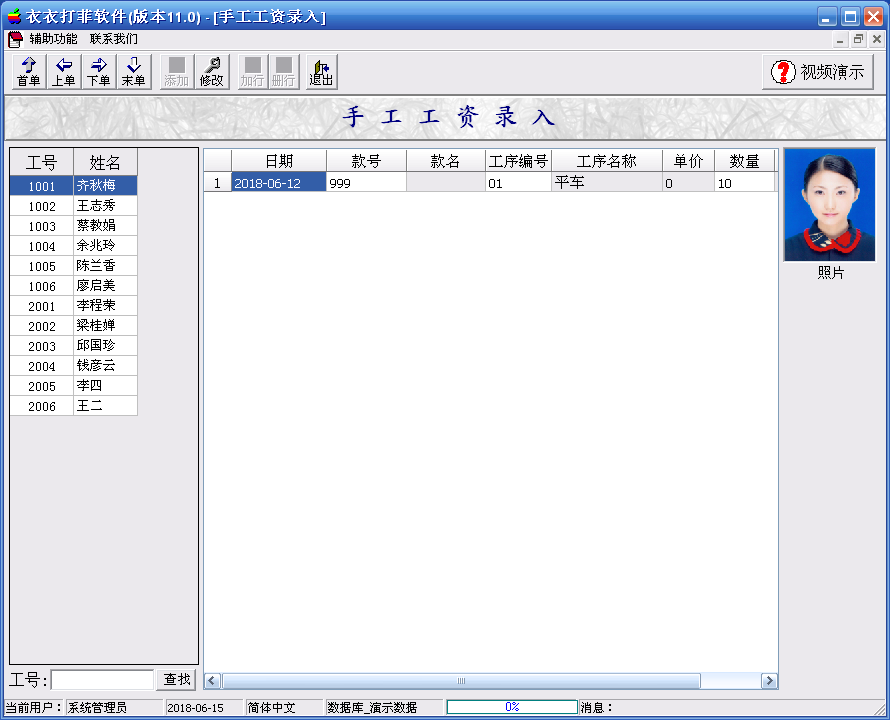Click employee number 2006 cell
This screenshot has height=720, width=890.
pyautogui.click(x=42, y=405)
